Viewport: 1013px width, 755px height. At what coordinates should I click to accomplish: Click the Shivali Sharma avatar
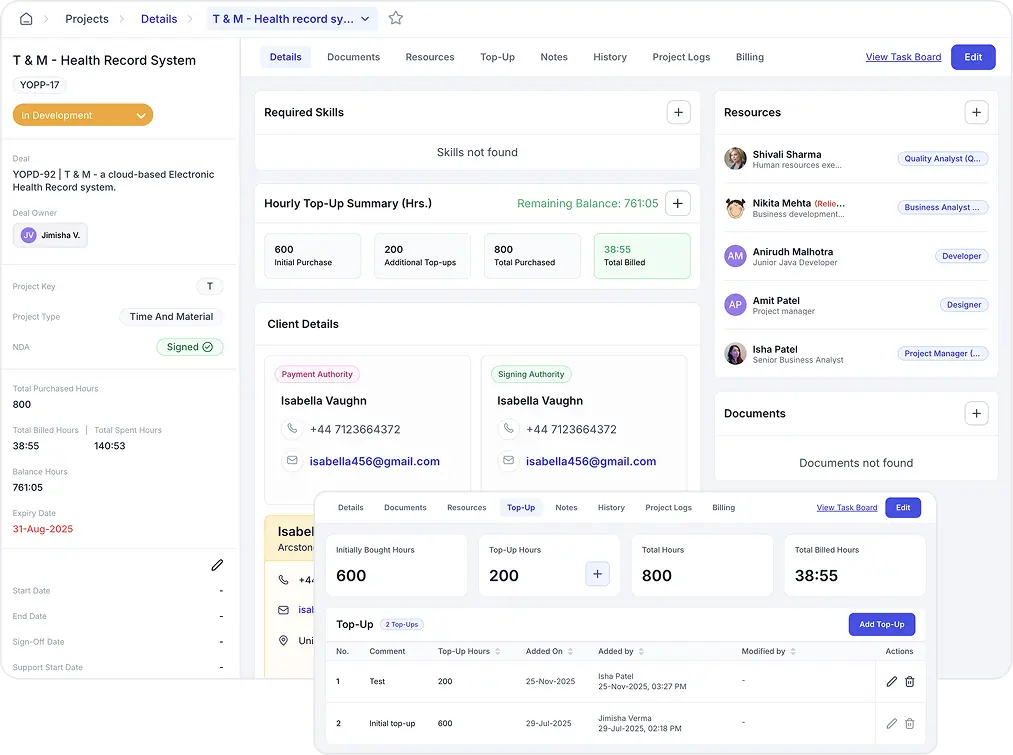point(735,159)
